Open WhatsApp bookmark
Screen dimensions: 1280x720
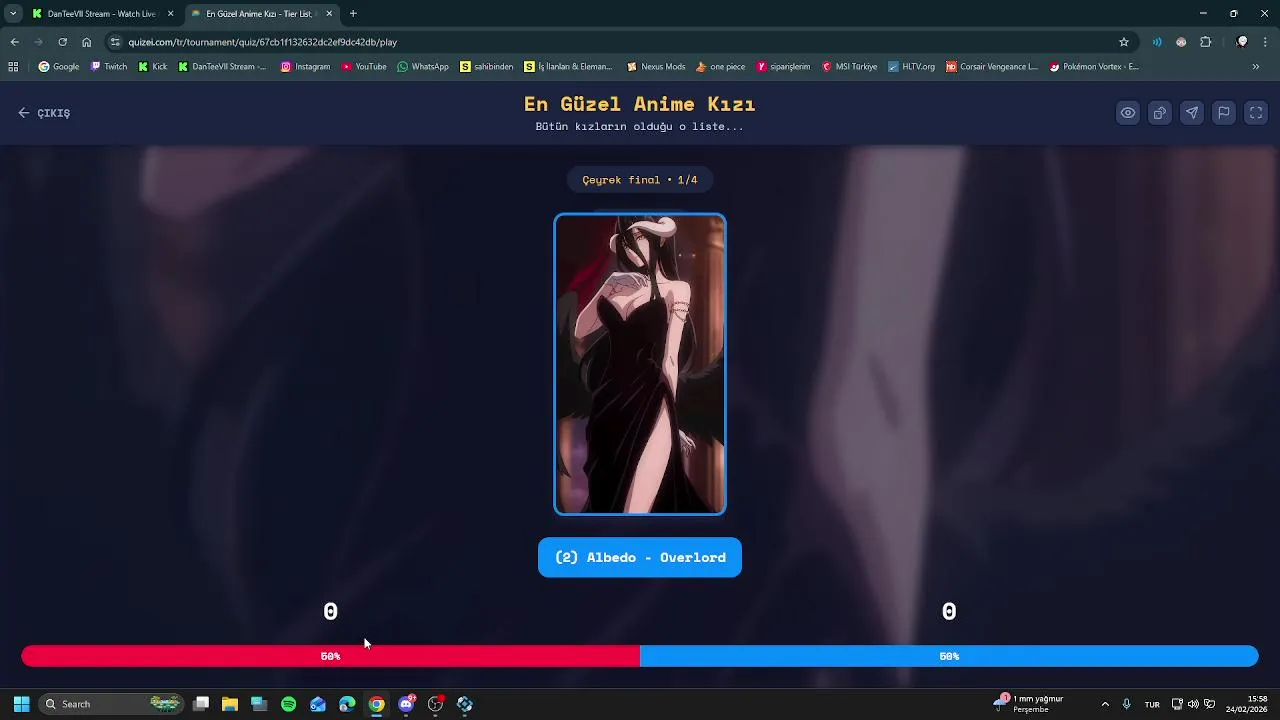pos(423,67)
